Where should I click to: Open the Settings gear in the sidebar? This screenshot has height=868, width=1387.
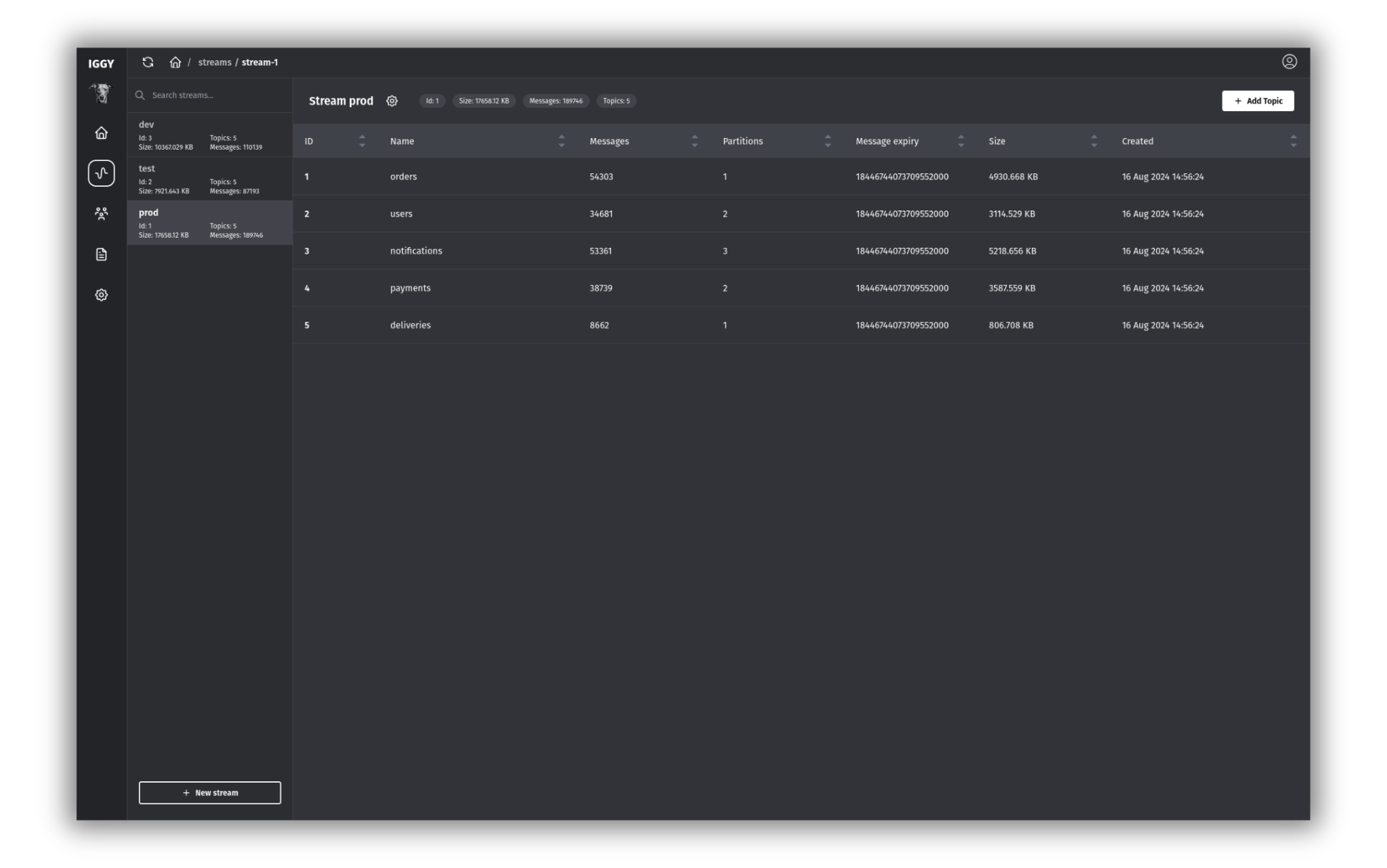(x=102, y=295)
